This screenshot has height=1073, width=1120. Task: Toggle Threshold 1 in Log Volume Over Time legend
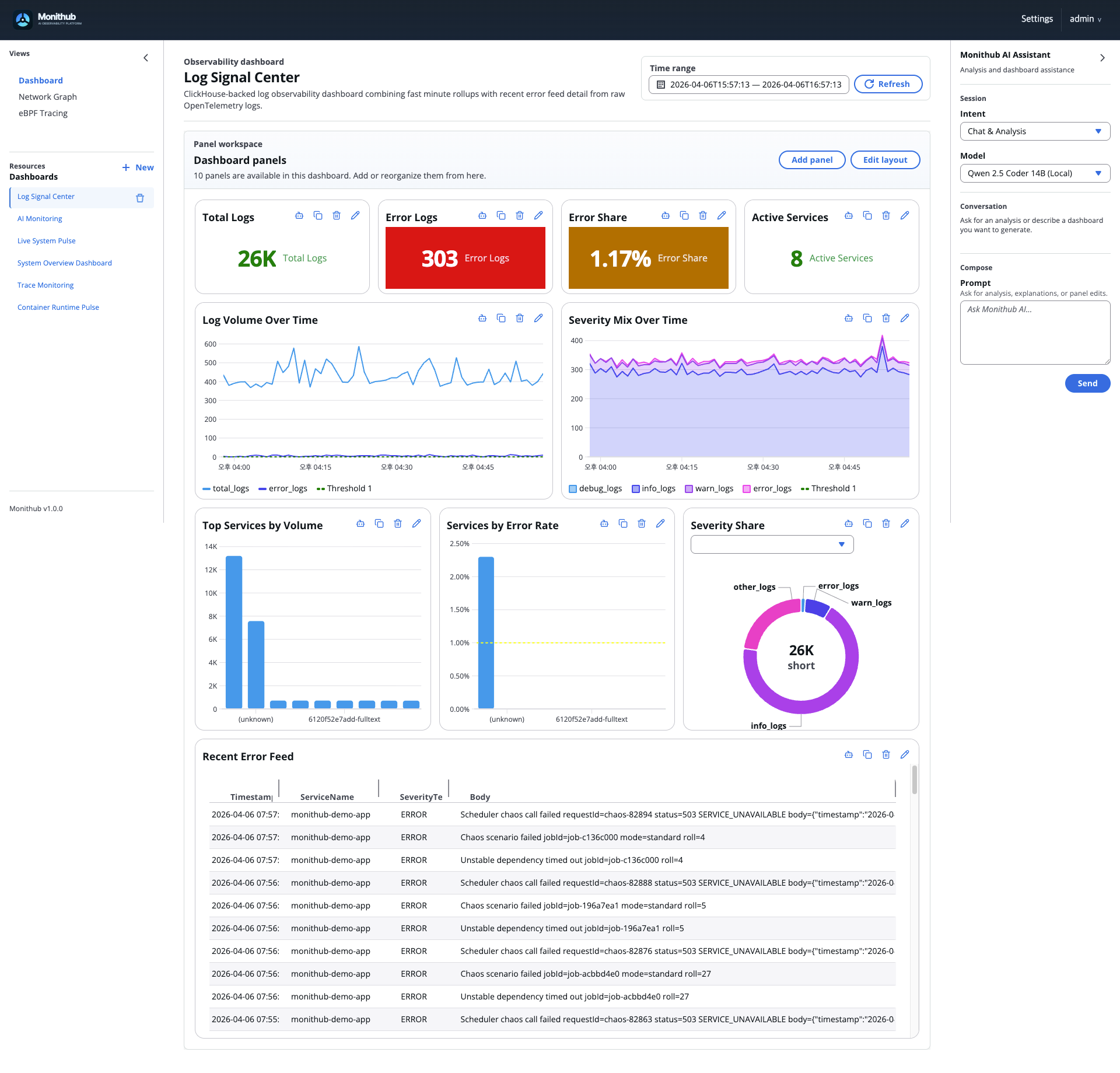click(348, 488)
